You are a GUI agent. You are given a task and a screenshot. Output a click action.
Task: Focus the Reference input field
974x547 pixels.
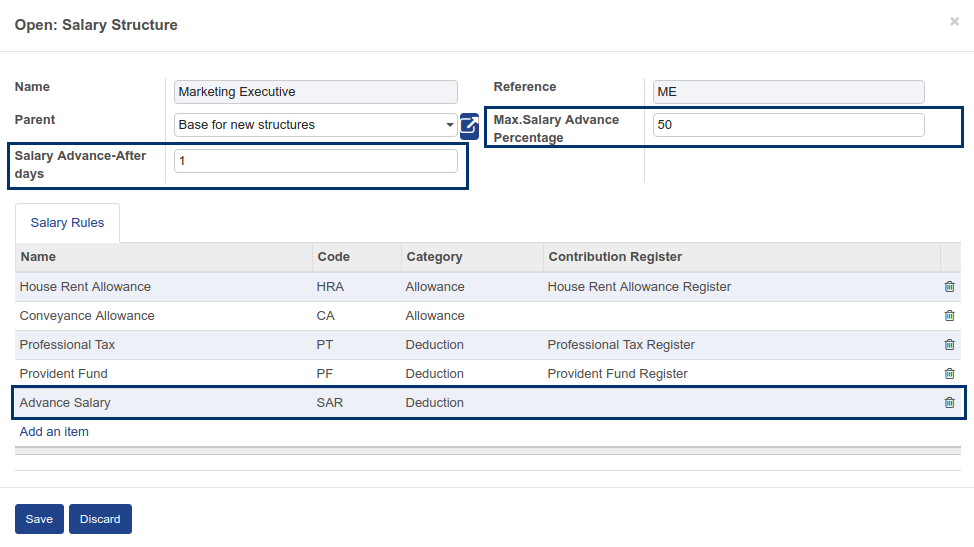[788, 92]
